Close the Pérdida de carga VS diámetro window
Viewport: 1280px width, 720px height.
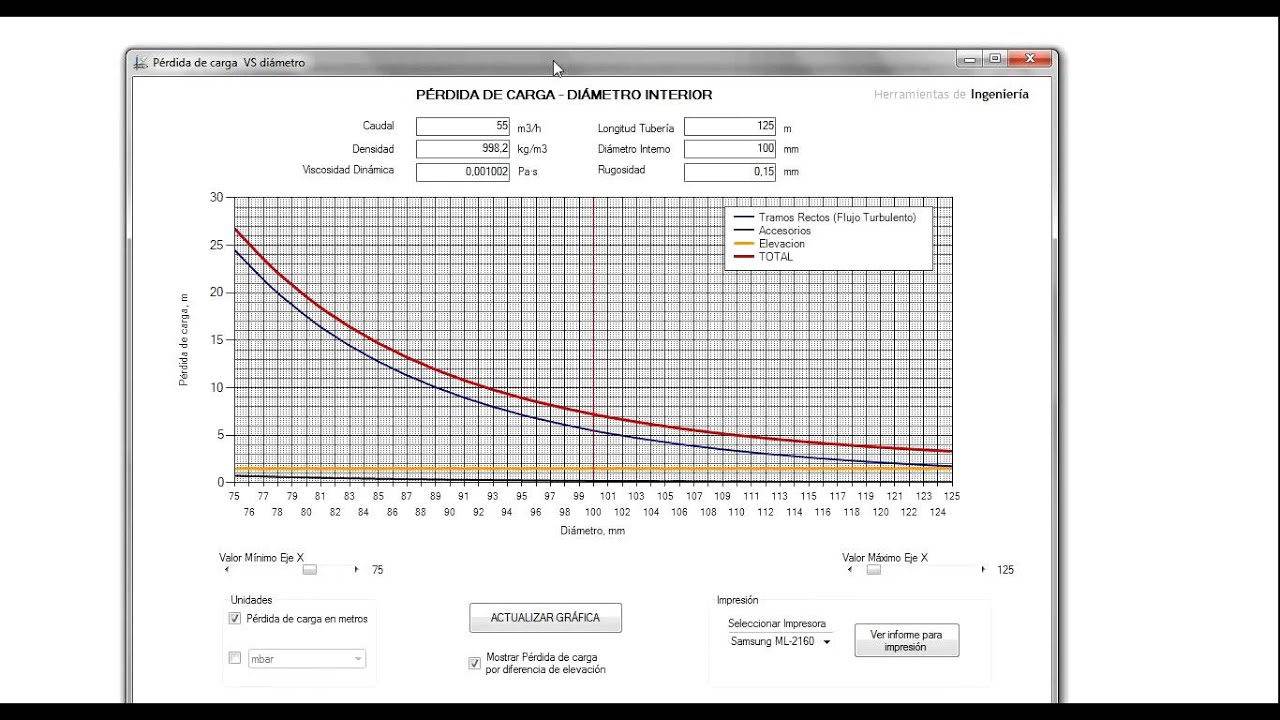coord(1030,59)
